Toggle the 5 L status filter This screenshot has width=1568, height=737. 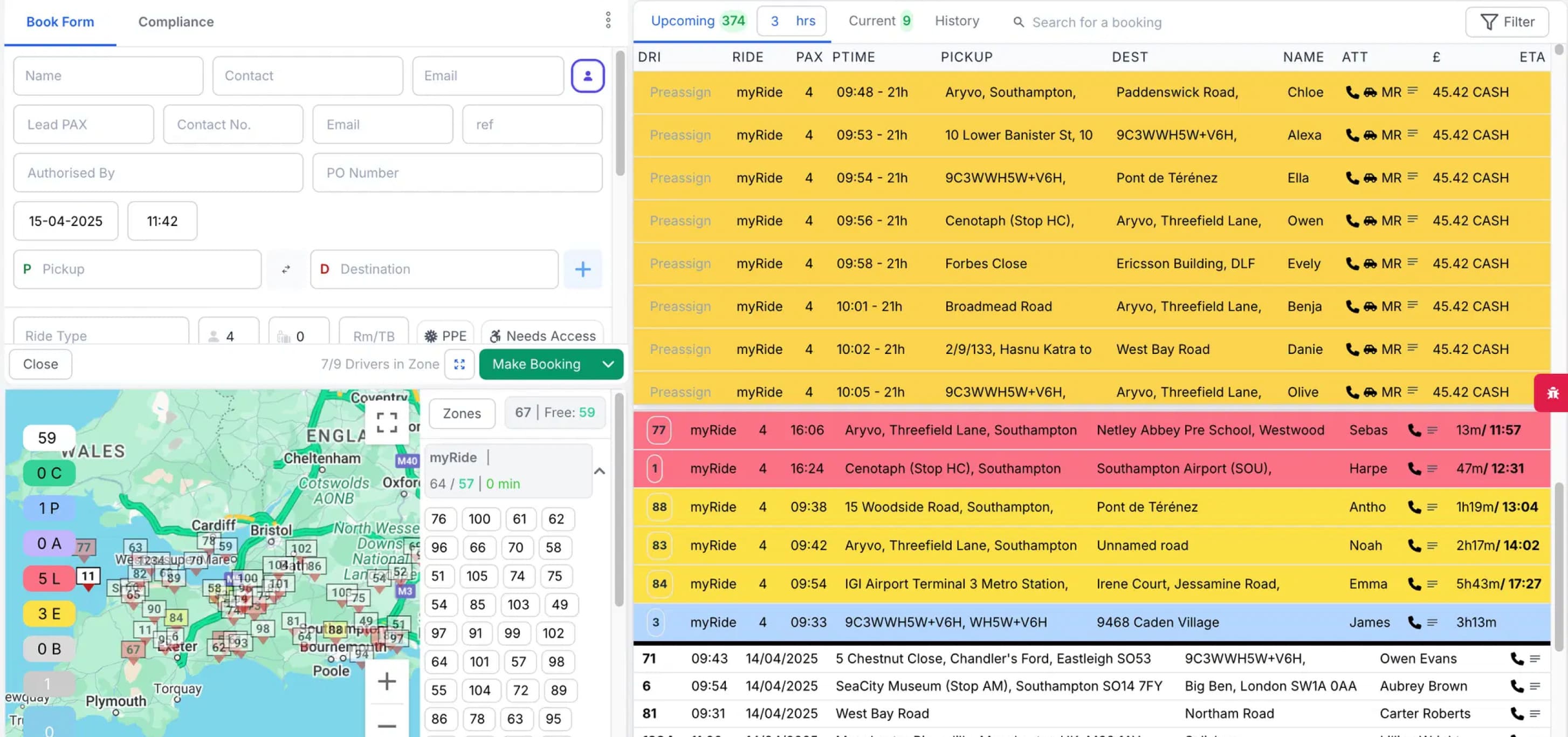point(49,578)
